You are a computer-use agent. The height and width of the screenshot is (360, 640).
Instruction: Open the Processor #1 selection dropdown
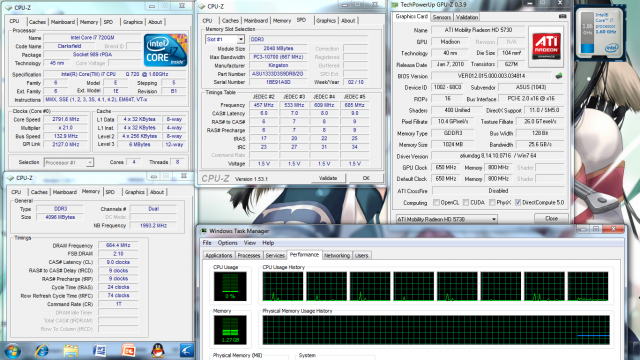[89, 162]
